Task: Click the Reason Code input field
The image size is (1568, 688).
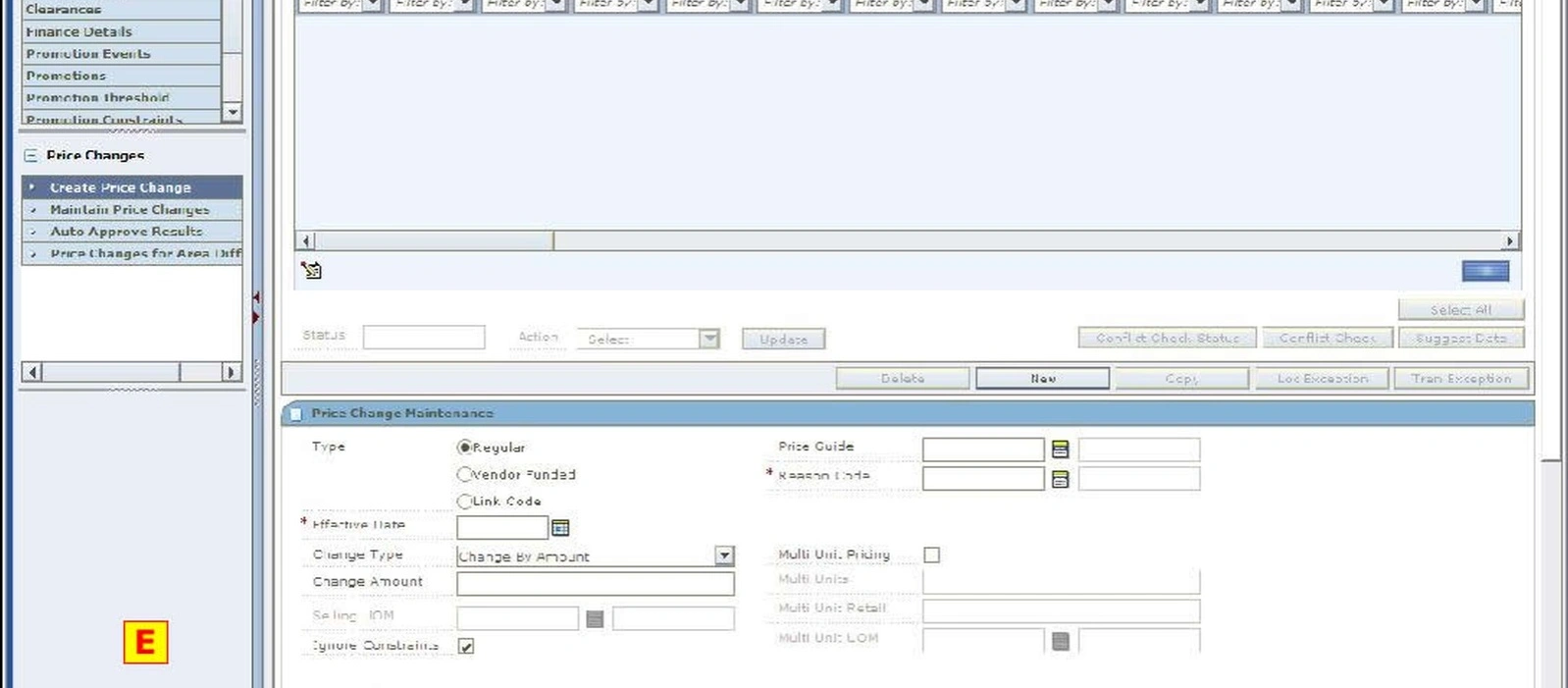Action: pyautogui.click(x=983, y=478)
